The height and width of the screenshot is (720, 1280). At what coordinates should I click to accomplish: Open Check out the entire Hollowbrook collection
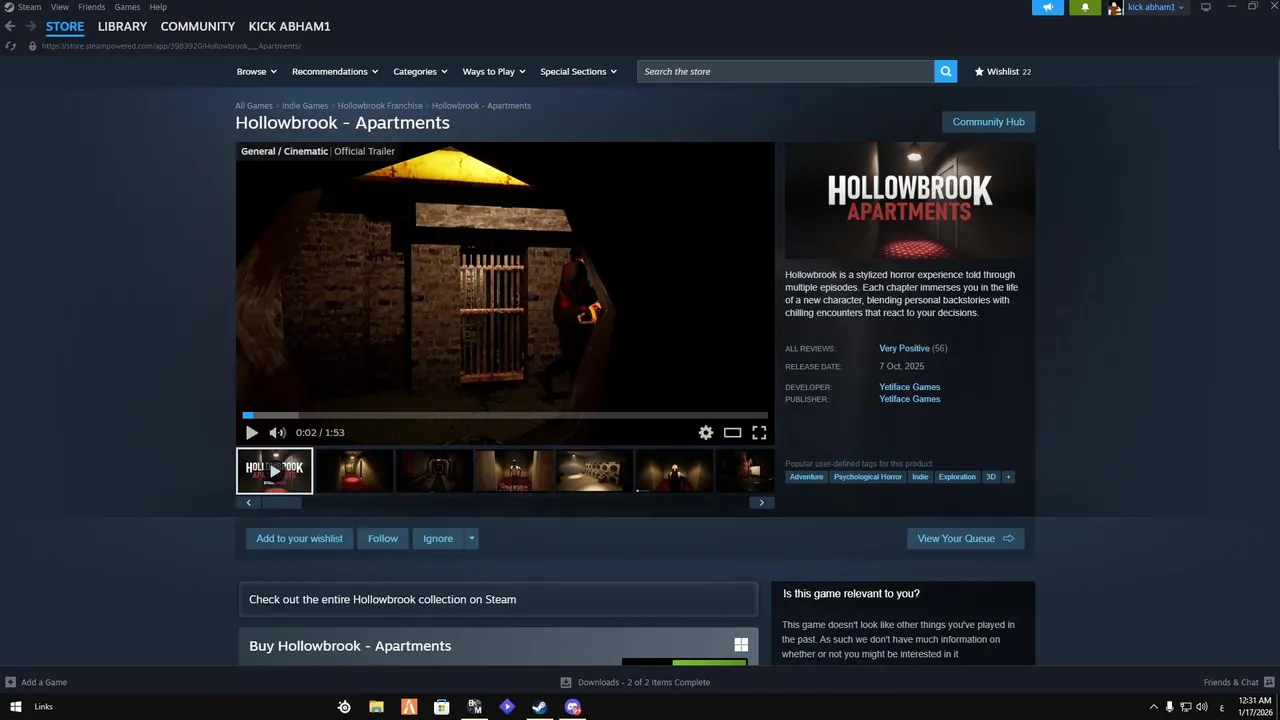pyautogui.click(x=498, y=599)
